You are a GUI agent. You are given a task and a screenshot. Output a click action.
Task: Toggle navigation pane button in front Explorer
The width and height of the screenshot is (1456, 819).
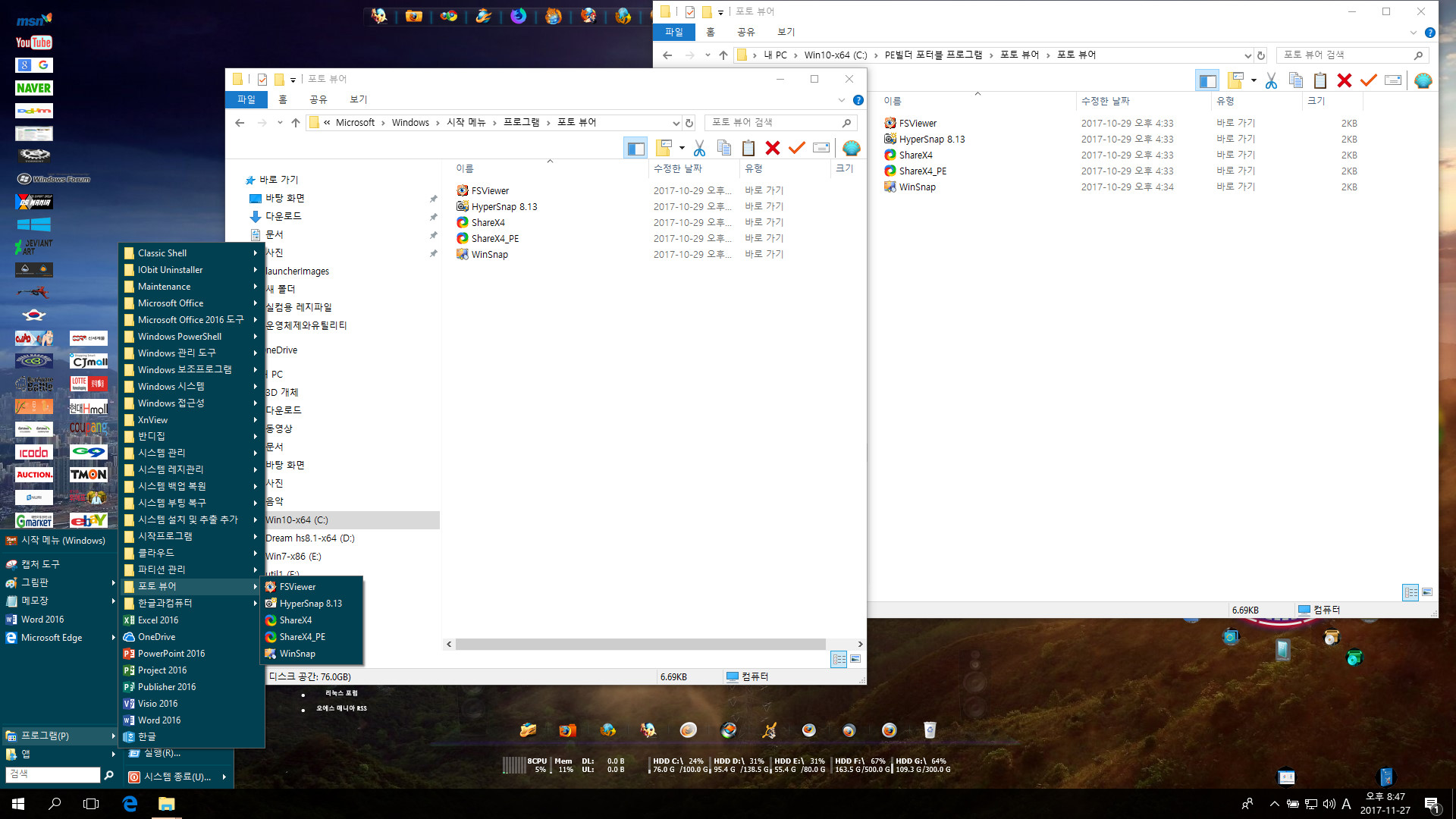coord(635,148)
